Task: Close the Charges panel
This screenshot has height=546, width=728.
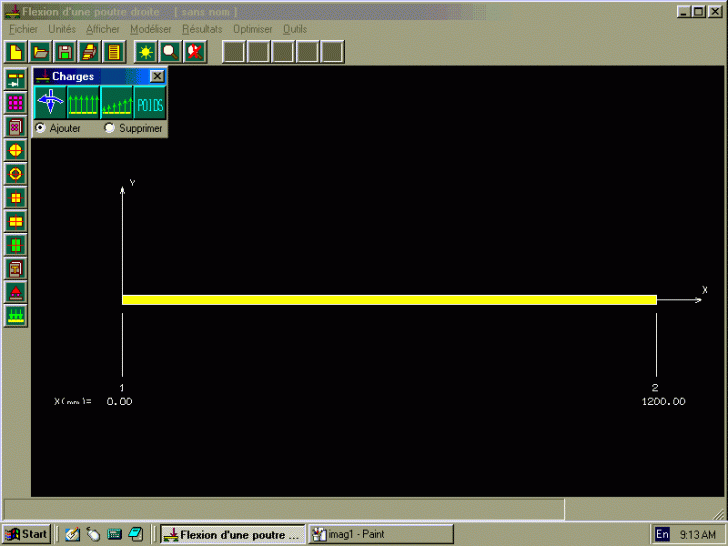Action: tap(157, 76)
